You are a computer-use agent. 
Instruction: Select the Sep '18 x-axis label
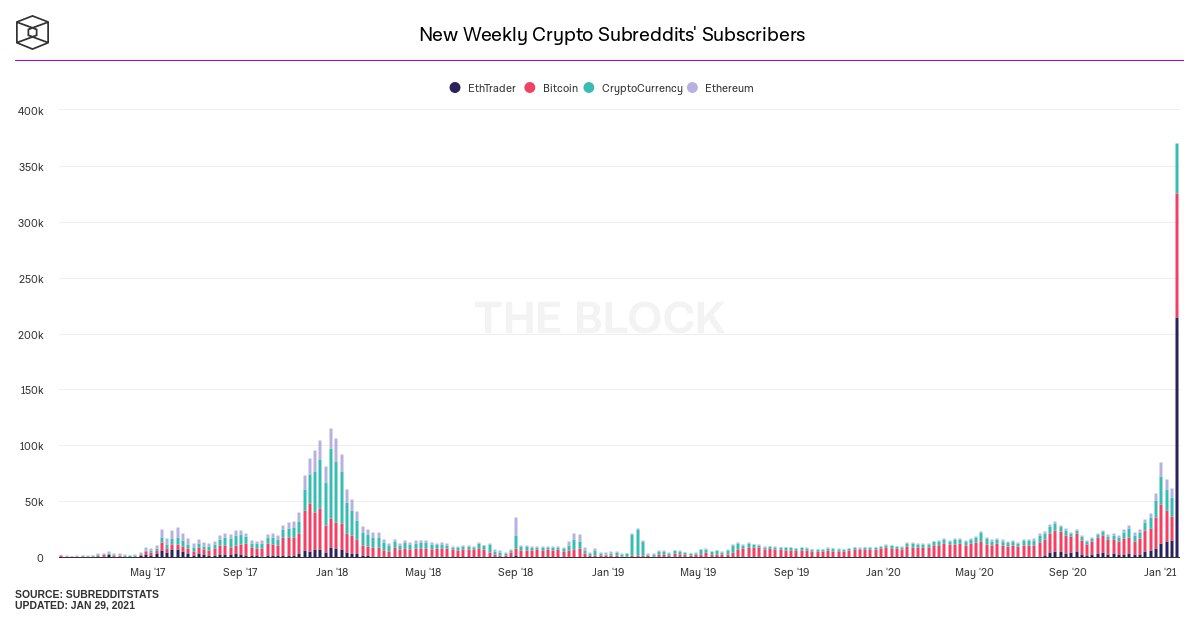(x=515, y=573)
